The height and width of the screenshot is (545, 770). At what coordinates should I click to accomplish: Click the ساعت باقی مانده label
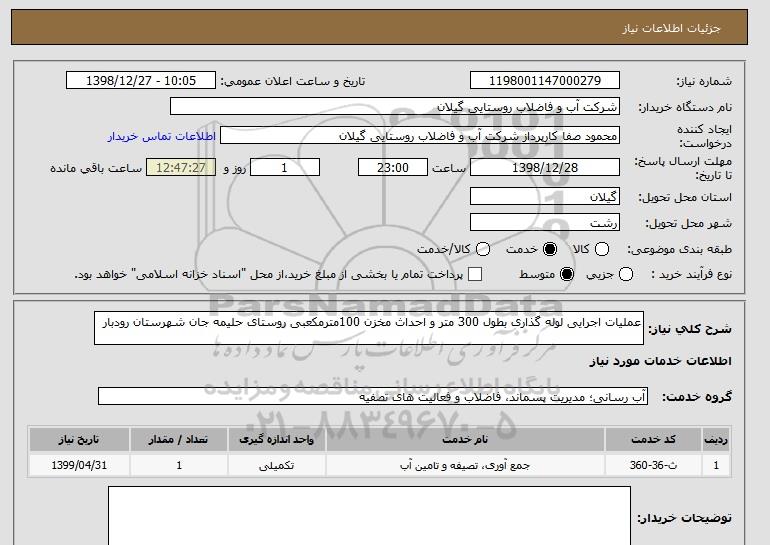[96, 168]
